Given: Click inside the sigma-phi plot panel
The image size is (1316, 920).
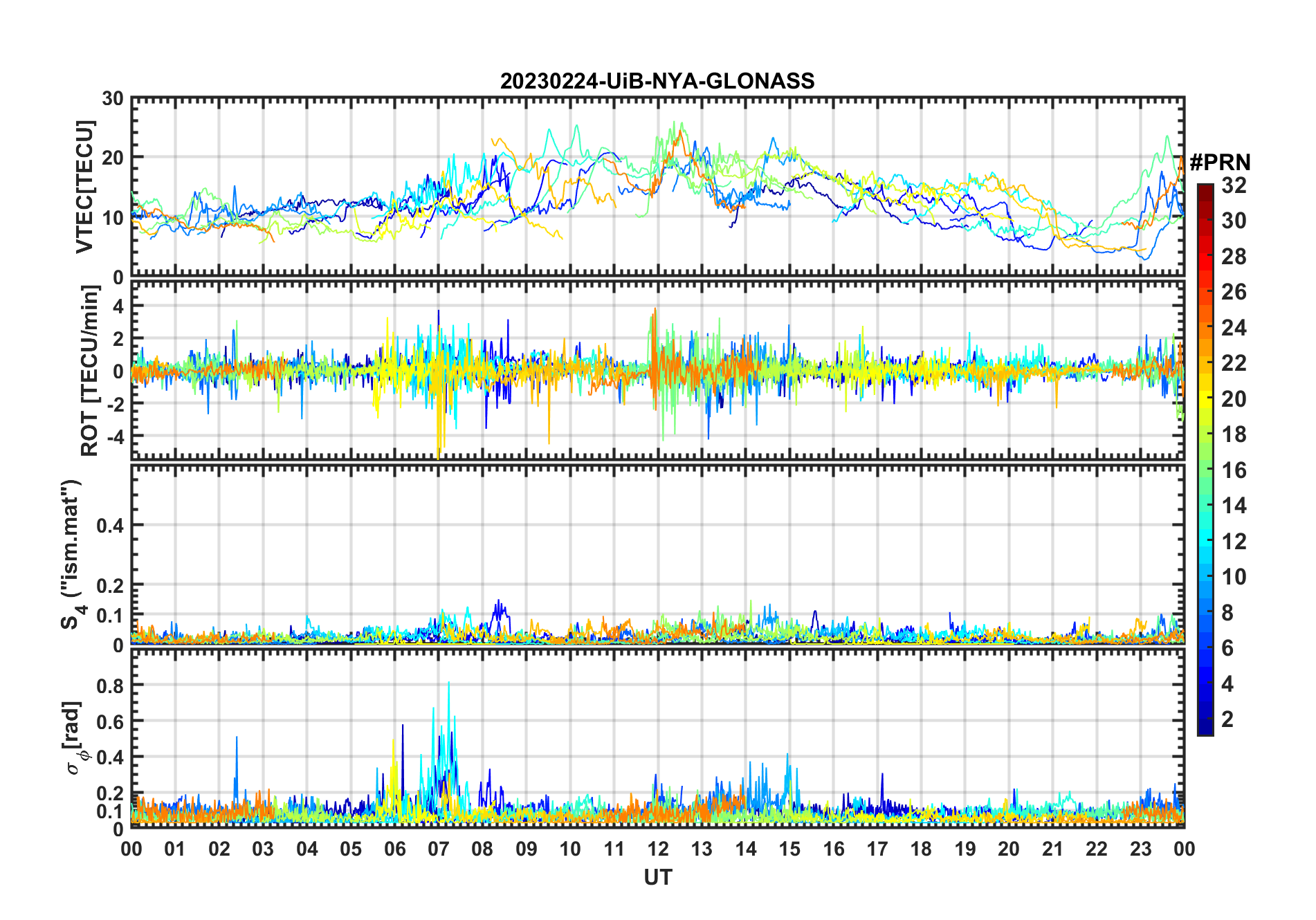Looking at the screenshot, I should point(657,738).
